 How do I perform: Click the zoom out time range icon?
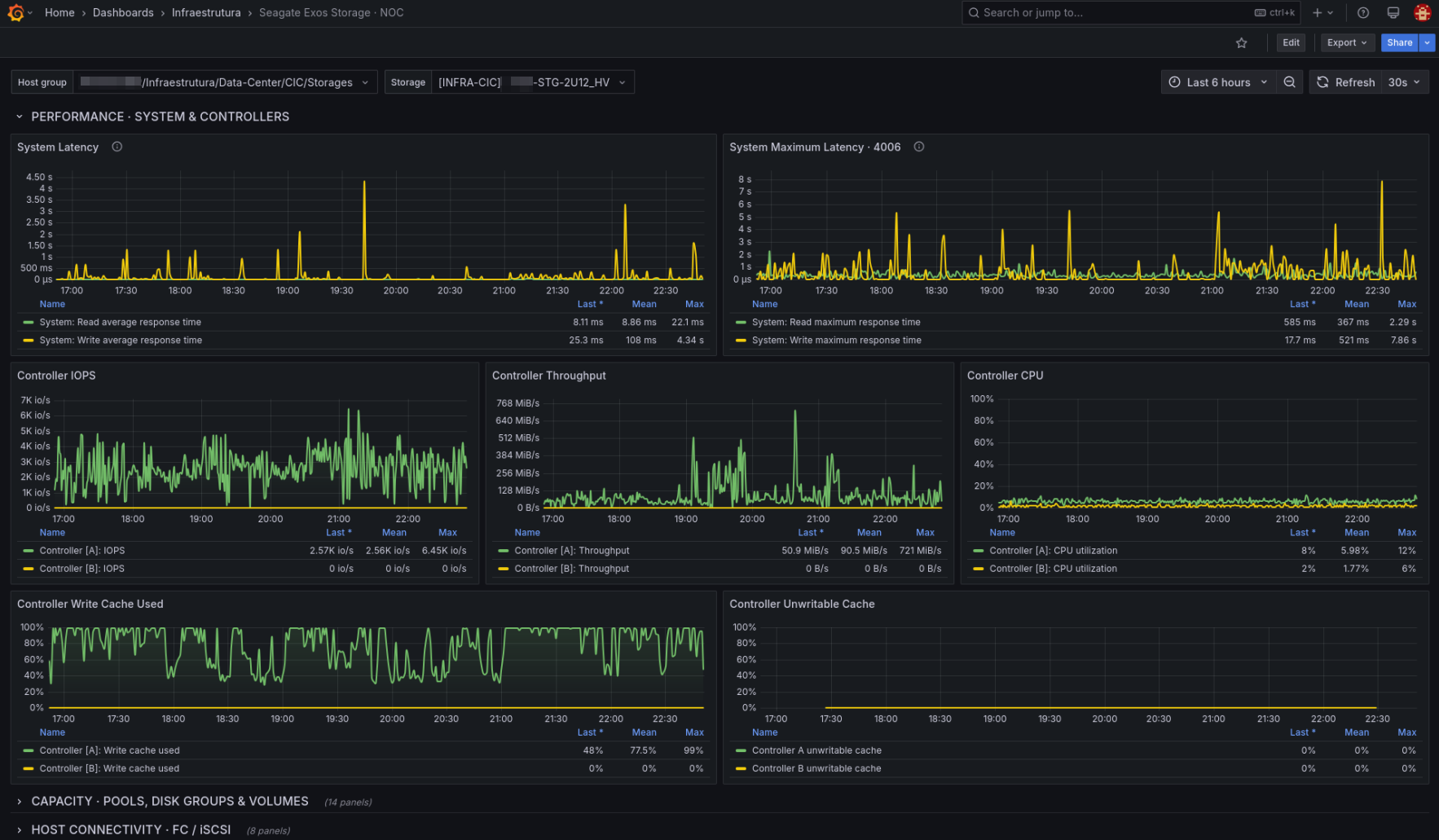[x=1289, y=82]
